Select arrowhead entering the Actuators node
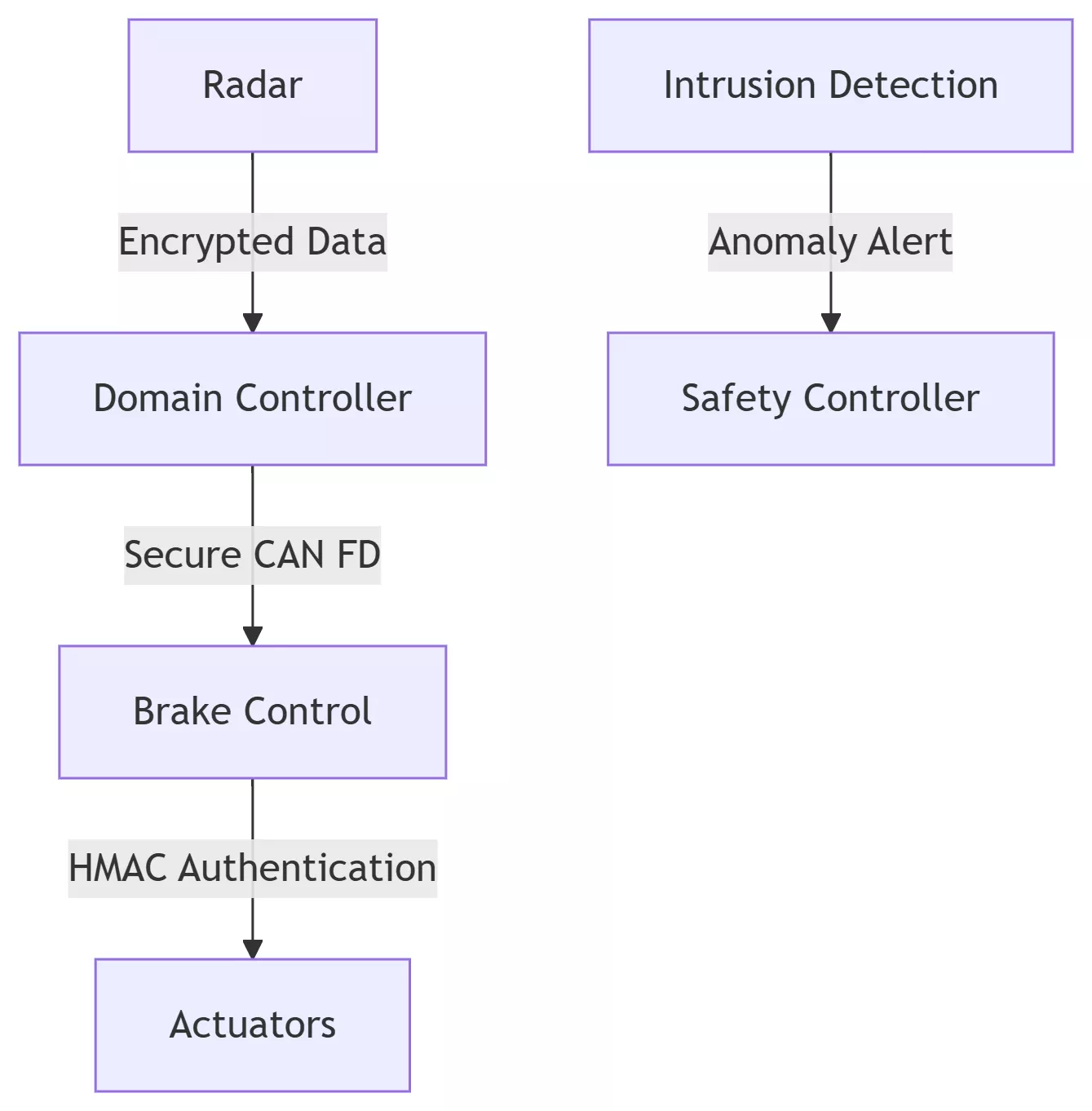Viewport: 1092px width, 1111px height. tap(253, 949)
